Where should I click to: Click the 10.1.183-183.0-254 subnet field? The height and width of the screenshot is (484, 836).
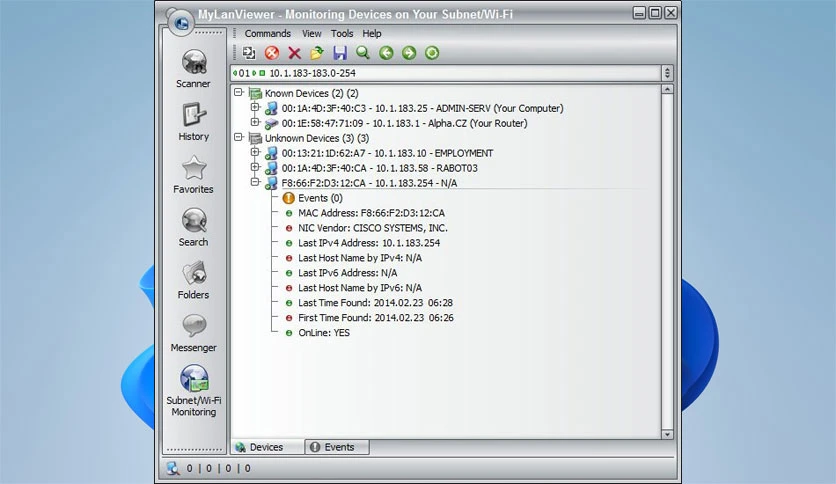pyautogui.click(x=446, y=73)
